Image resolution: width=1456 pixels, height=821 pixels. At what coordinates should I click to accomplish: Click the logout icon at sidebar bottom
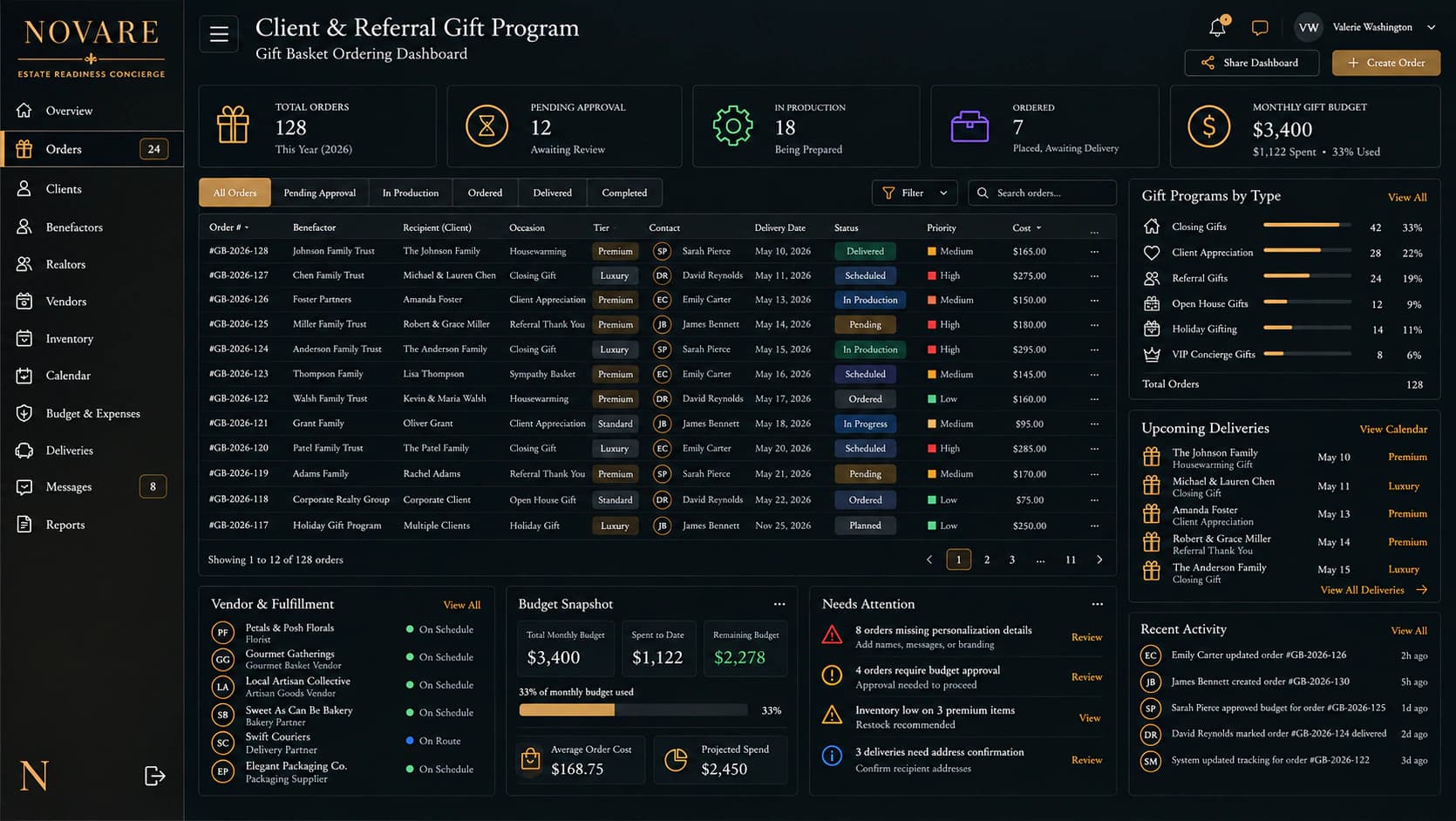(154, 776)
